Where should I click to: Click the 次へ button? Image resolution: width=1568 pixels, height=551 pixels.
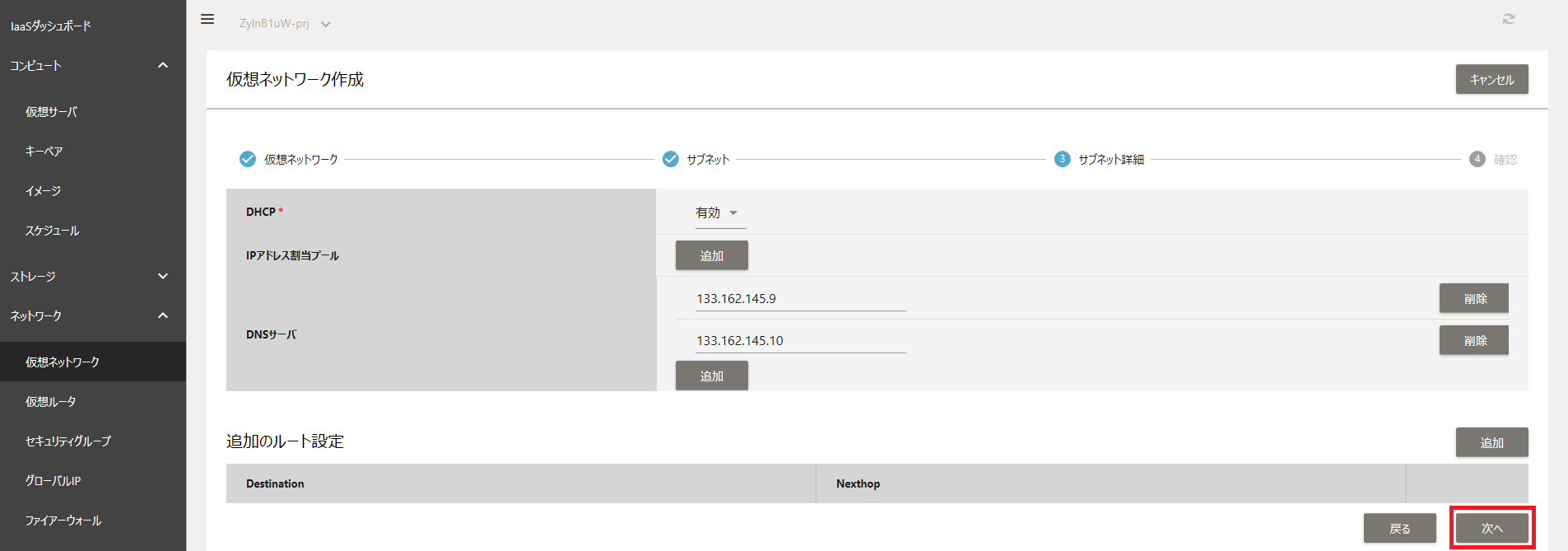click(1491, 528)
